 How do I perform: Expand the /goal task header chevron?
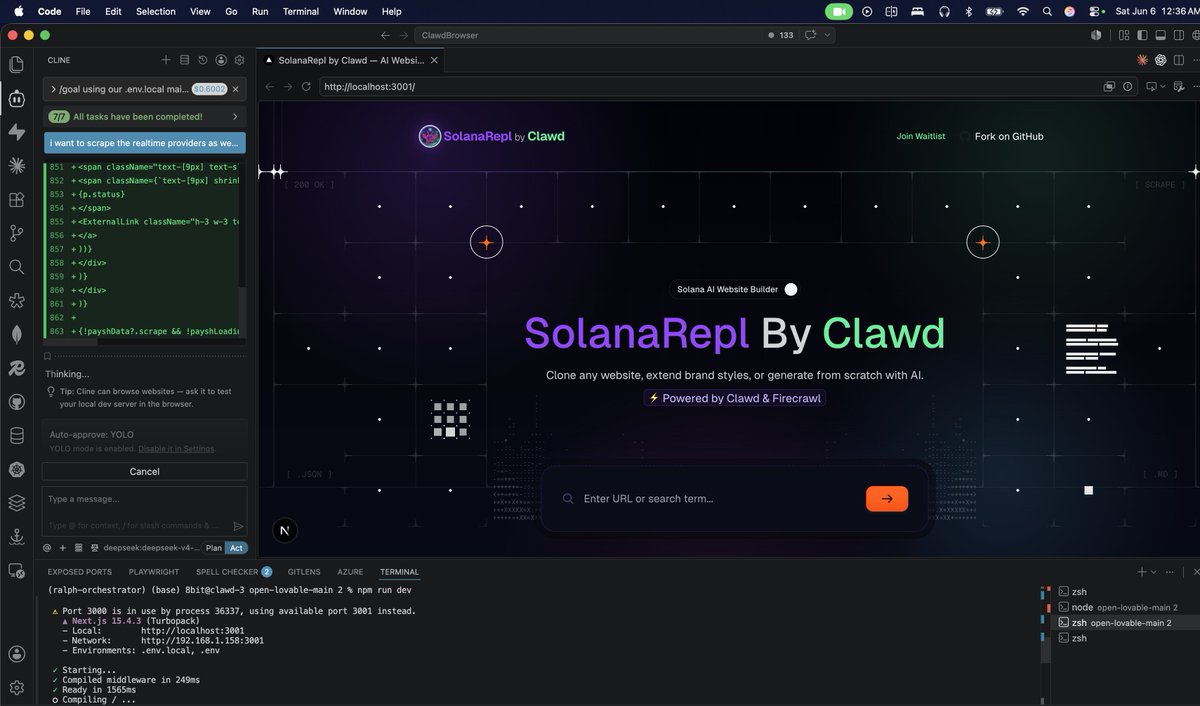point(53,89)
